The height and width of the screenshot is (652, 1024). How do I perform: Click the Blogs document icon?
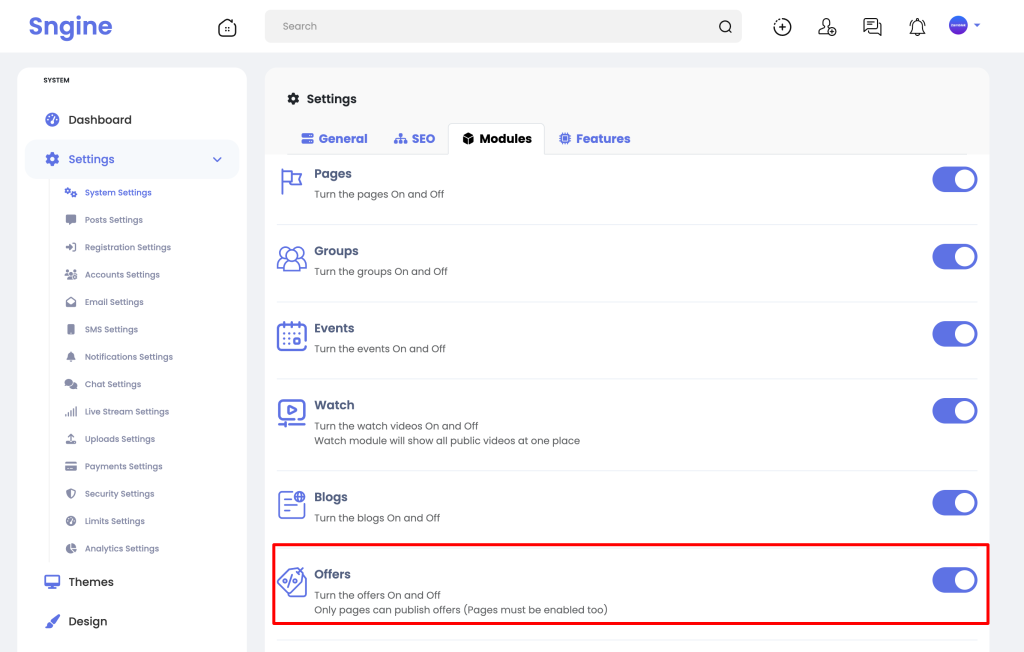pyautogui.click(x=291, y=504)
